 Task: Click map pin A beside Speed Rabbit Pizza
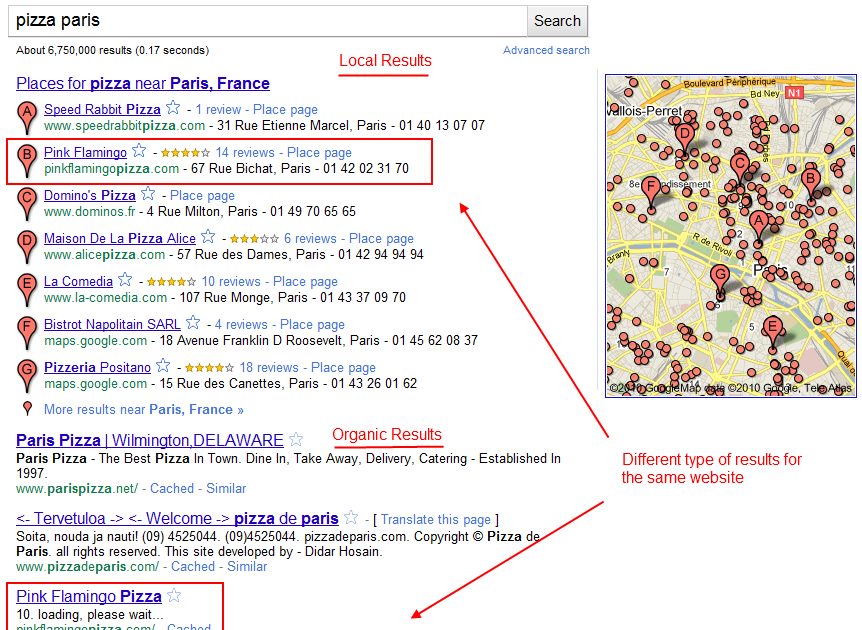coord(26,117)
